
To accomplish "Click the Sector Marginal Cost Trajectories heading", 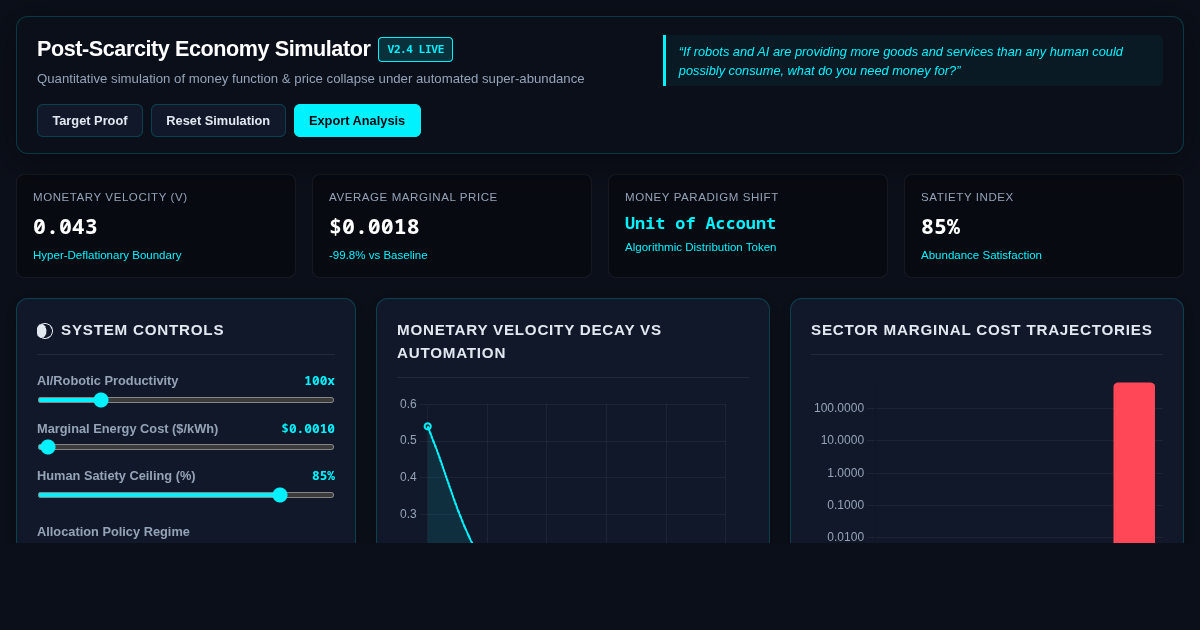I will [981, 330].
